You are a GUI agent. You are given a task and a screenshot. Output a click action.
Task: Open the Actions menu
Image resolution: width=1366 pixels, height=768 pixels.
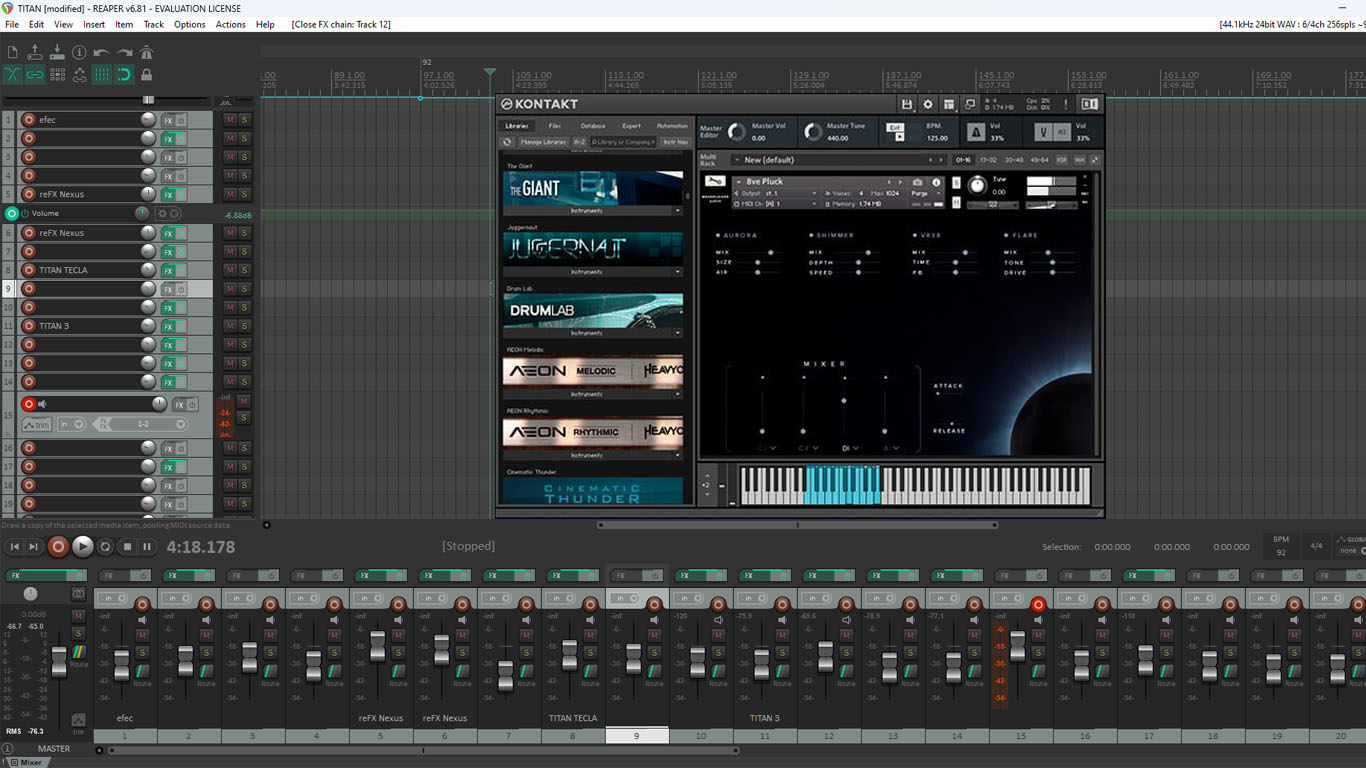tap(230, 24)
